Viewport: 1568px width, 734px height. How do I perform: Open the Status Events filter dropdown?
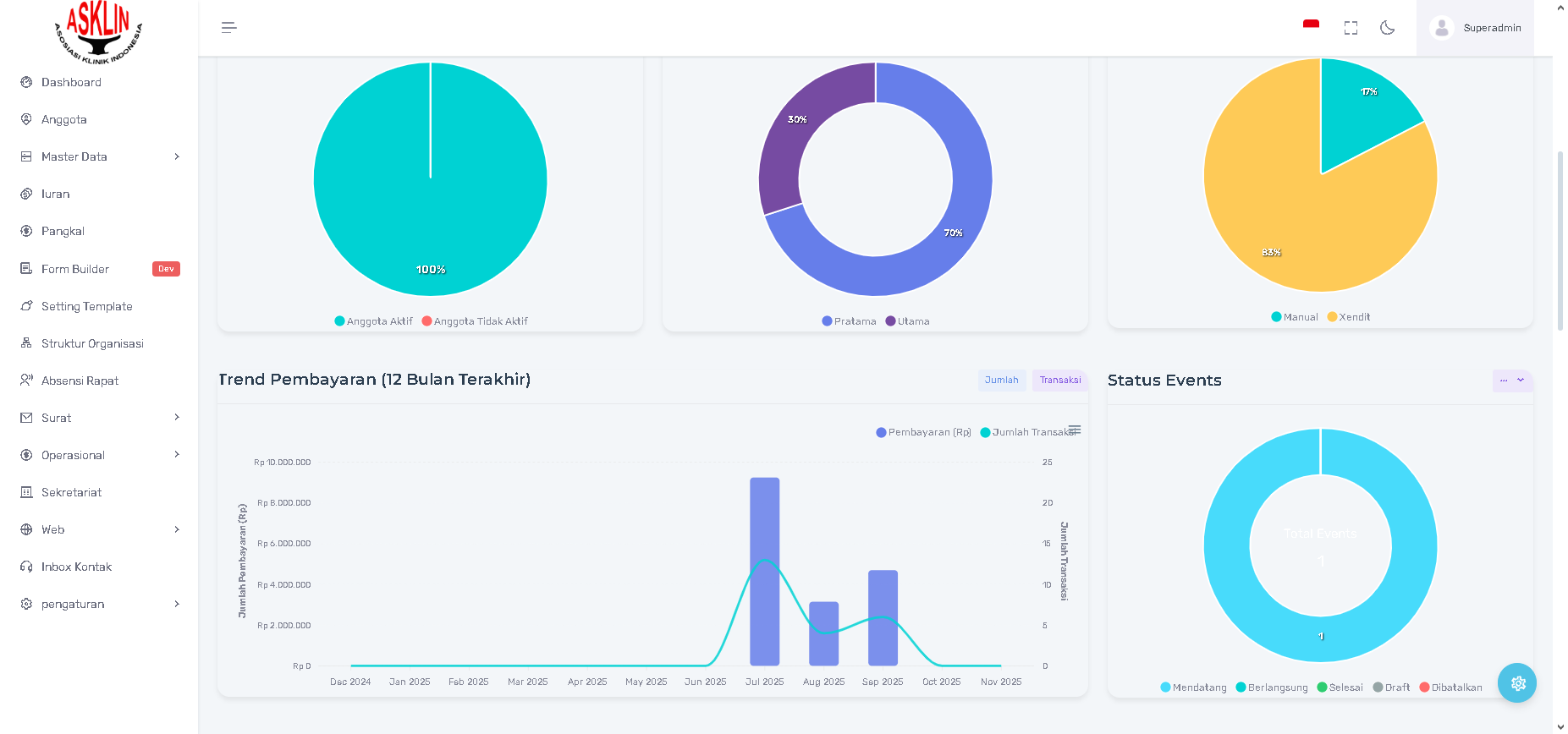[x=1511, y=381]
